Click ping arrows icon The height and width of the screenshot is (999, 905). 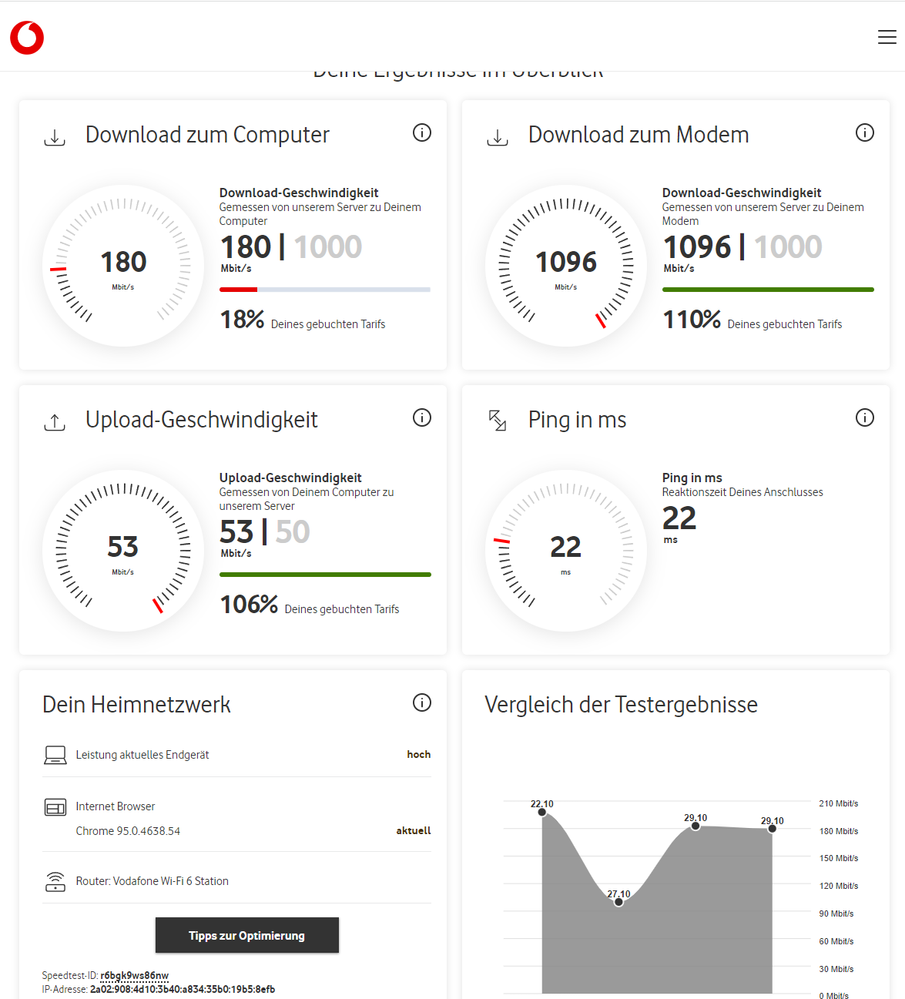click(x=497, y=420)
